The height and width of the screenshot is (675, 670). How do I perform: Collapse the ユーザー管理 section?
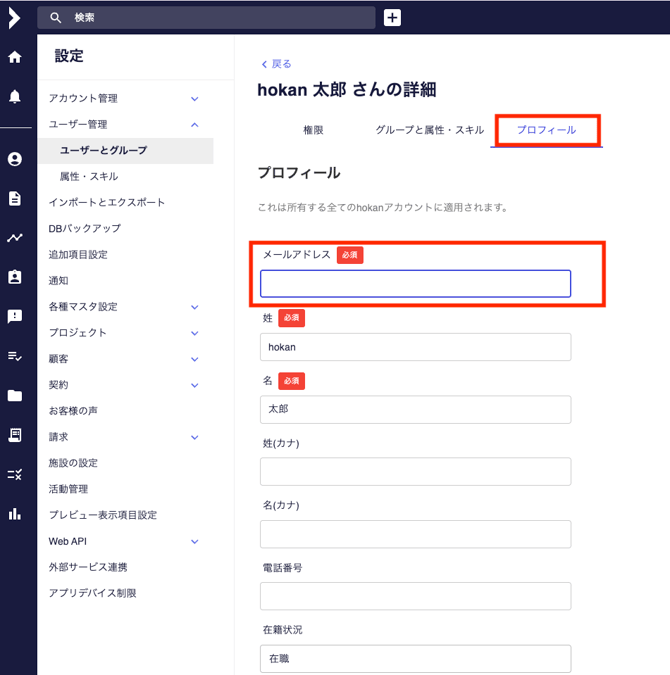194,125
